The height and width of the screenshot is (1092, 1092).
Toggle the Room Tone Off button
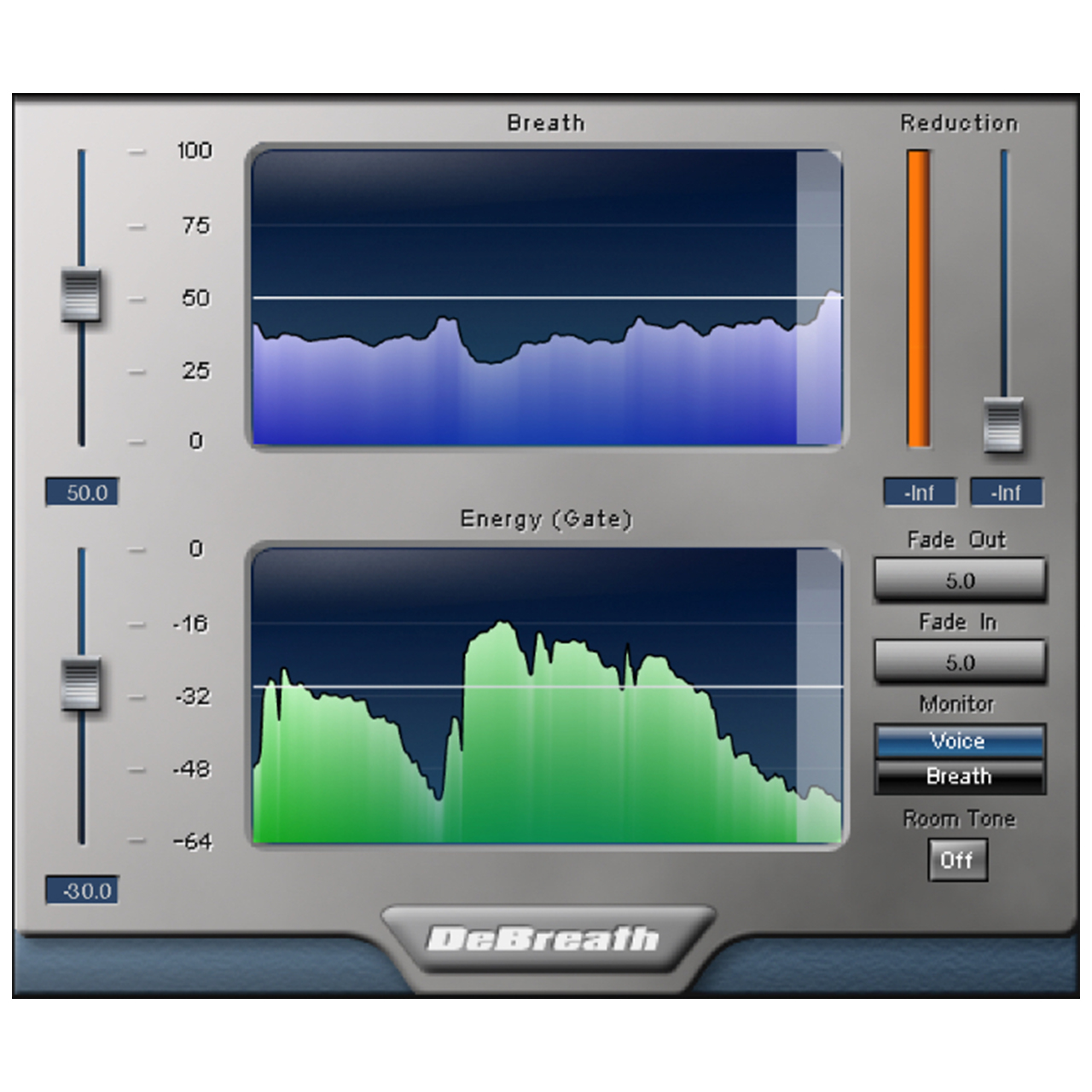(956, 860)
